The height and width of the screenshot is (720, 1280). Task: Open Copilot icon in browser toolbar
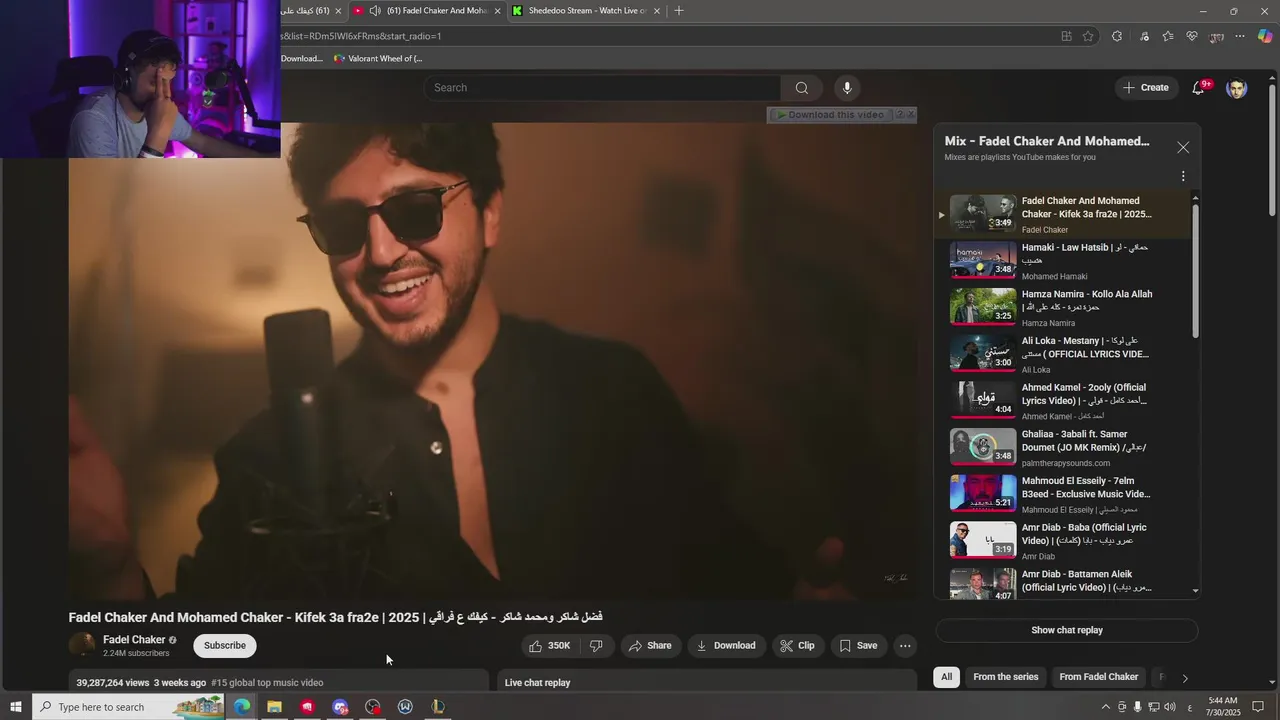1265,36
